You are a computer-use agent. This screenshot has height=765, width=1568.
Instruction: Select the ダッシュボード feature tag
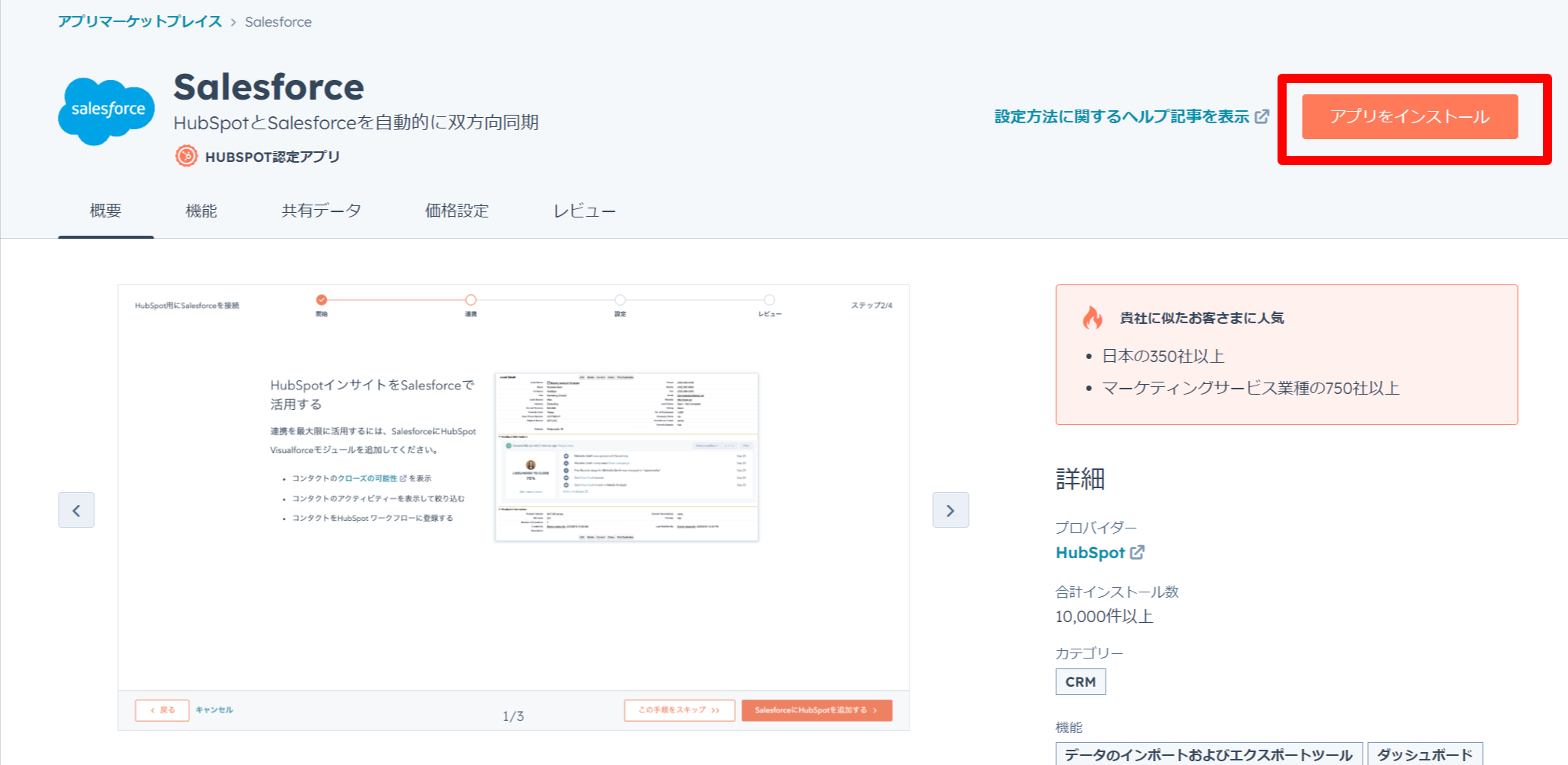pos(1425,754)
